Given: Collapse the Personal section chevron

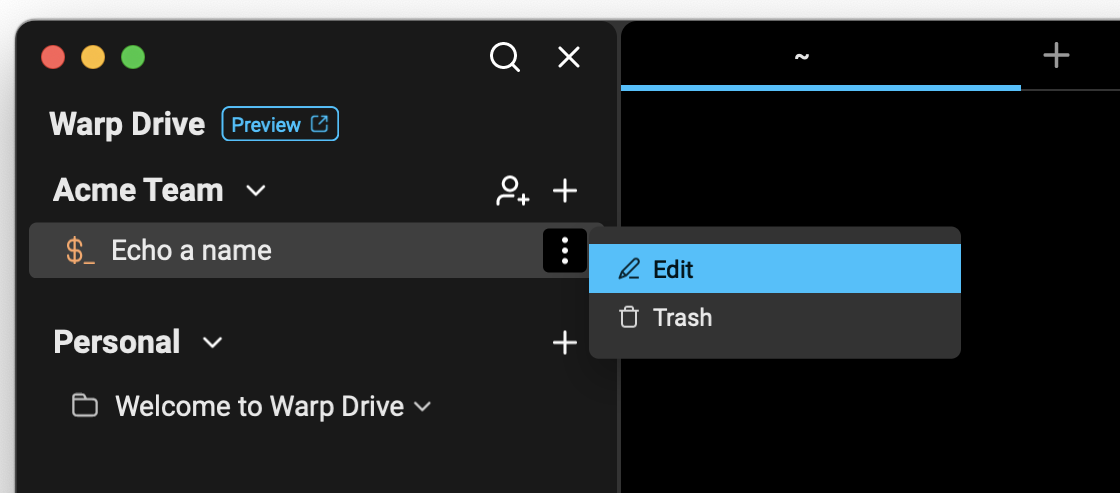Looking at the screenshot, I should [x=212, y=342].
